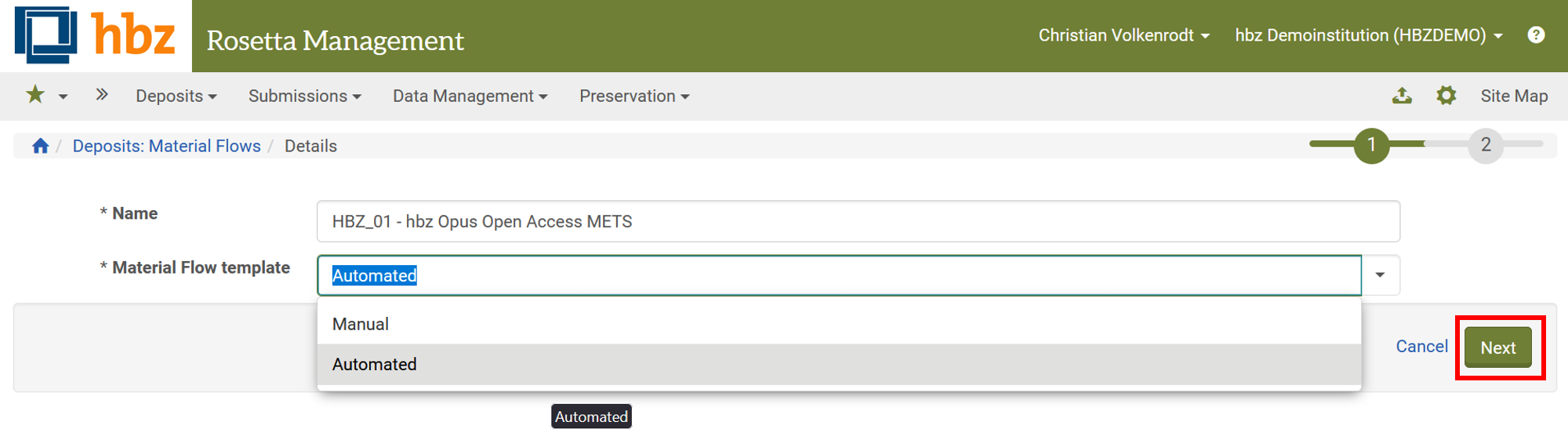
Task: Expand the Preservation menu
Action: pos(633,96)
